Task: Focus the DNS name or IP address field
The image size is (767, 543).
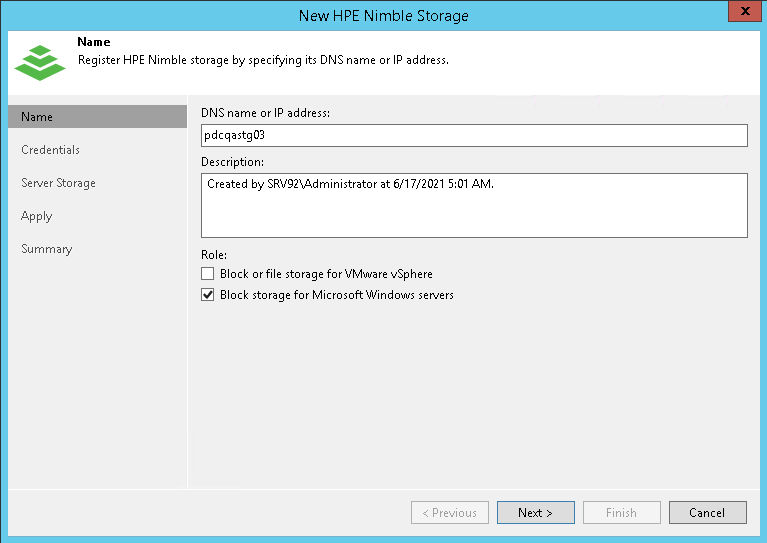Action: [x=474, y=136]
